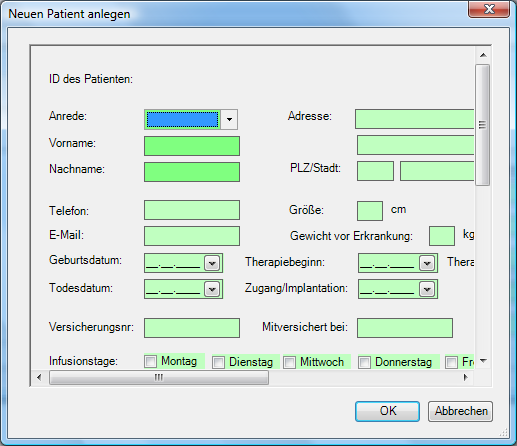Open the Anrede dropdown arrow

pyautogui.click(x=229, y=119)
